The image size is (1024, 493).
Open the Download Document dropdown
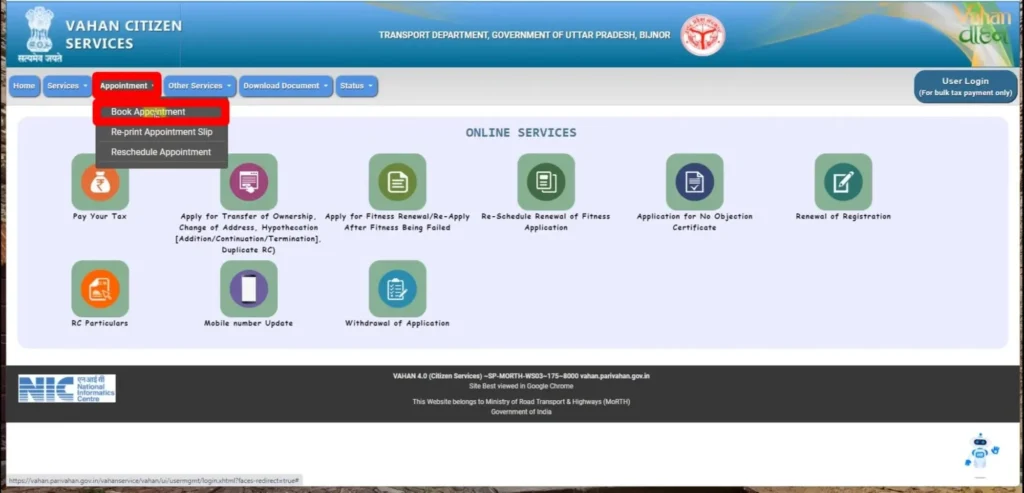point(286,86)
